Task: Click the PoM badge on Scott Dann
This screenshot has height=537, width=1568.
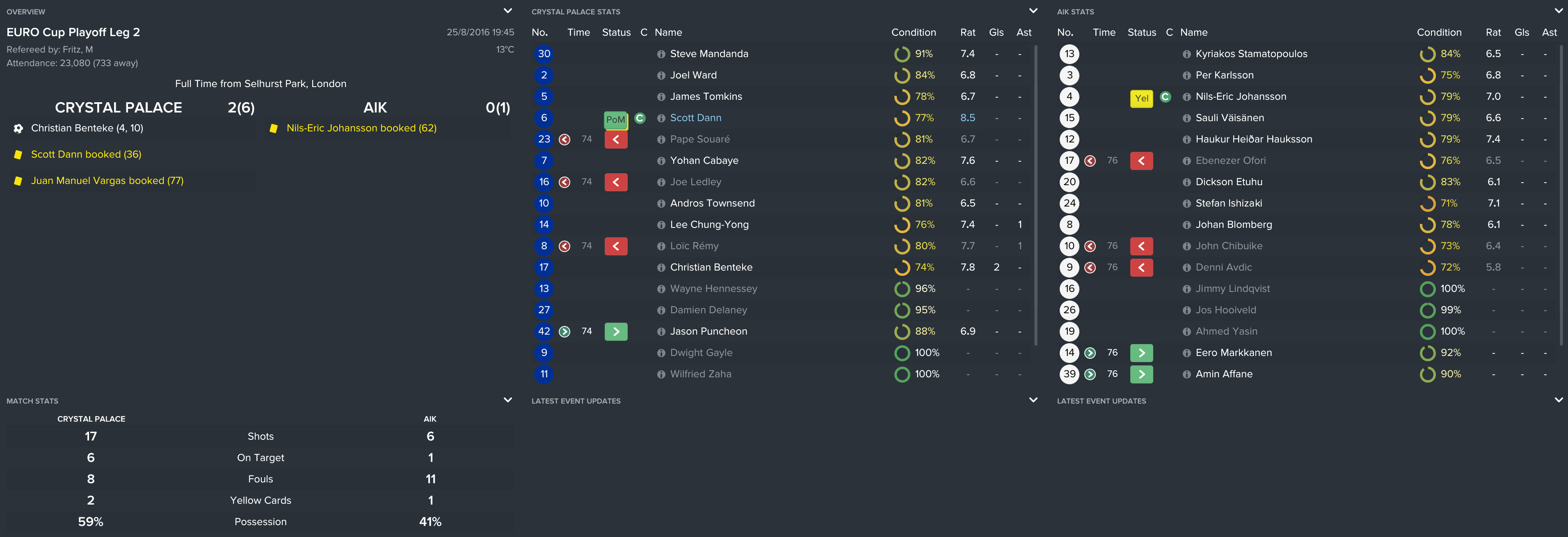Action: click(x=615, y=119)
